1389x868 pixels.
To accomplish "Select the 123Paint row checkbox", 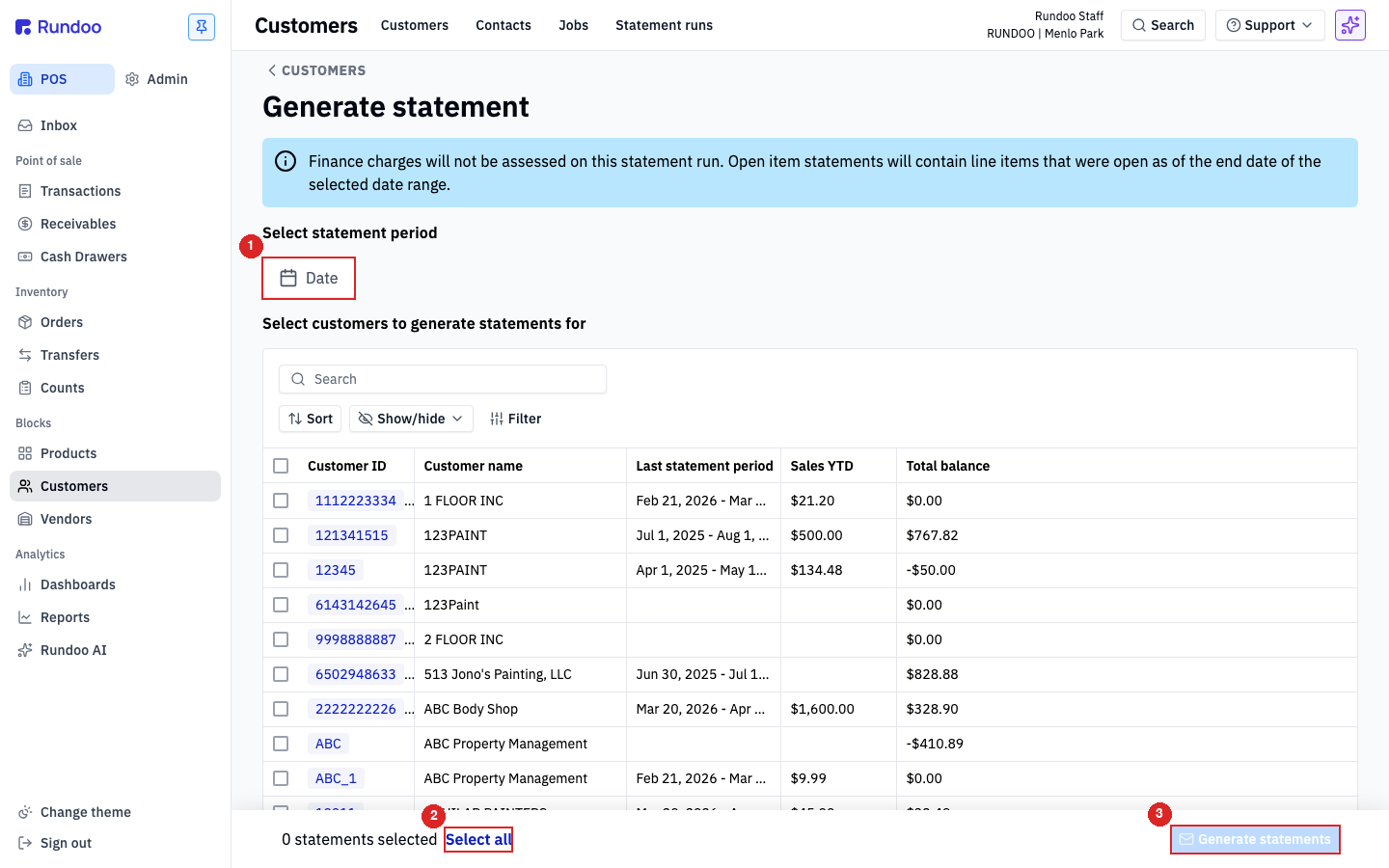I will click(x=281, y=605).
